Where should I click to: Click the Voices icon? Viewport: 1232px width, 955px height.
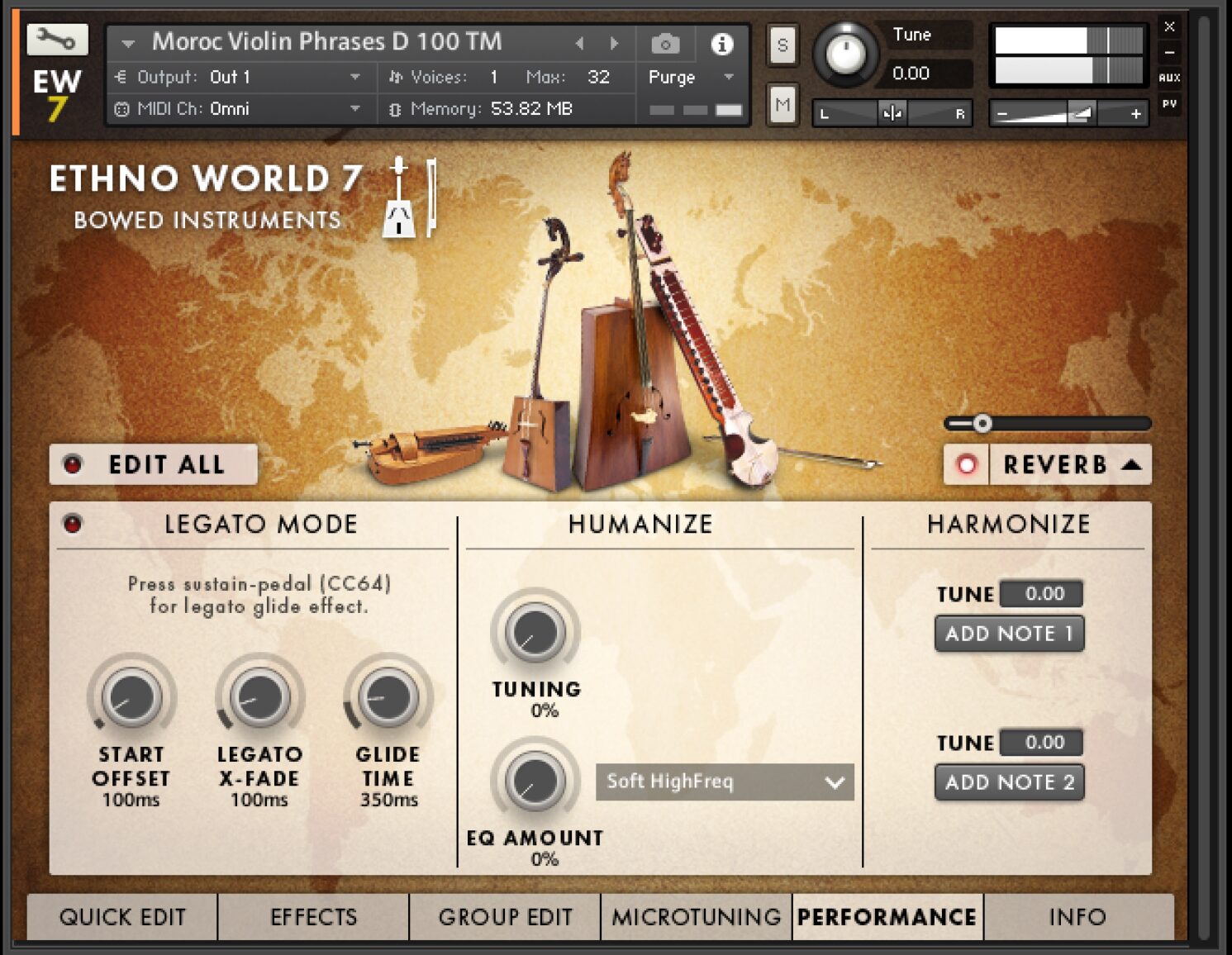395,77
